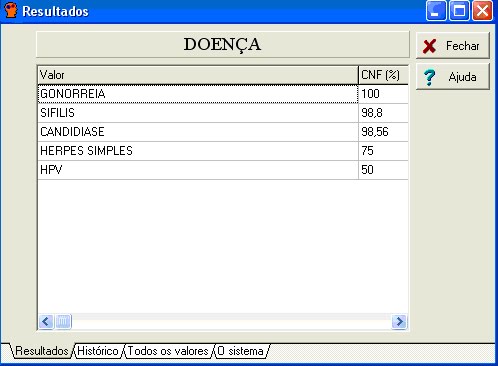The height and width of the screenshot is (366, 498).
Task: Click the DOENÇA heading panel
Action: 223,44
